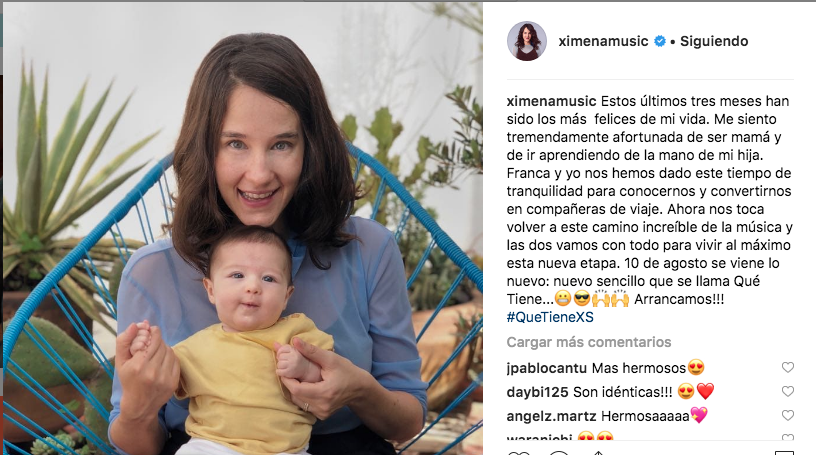
Task: Click the post photo of mother and baby
Action: point(243,229)
